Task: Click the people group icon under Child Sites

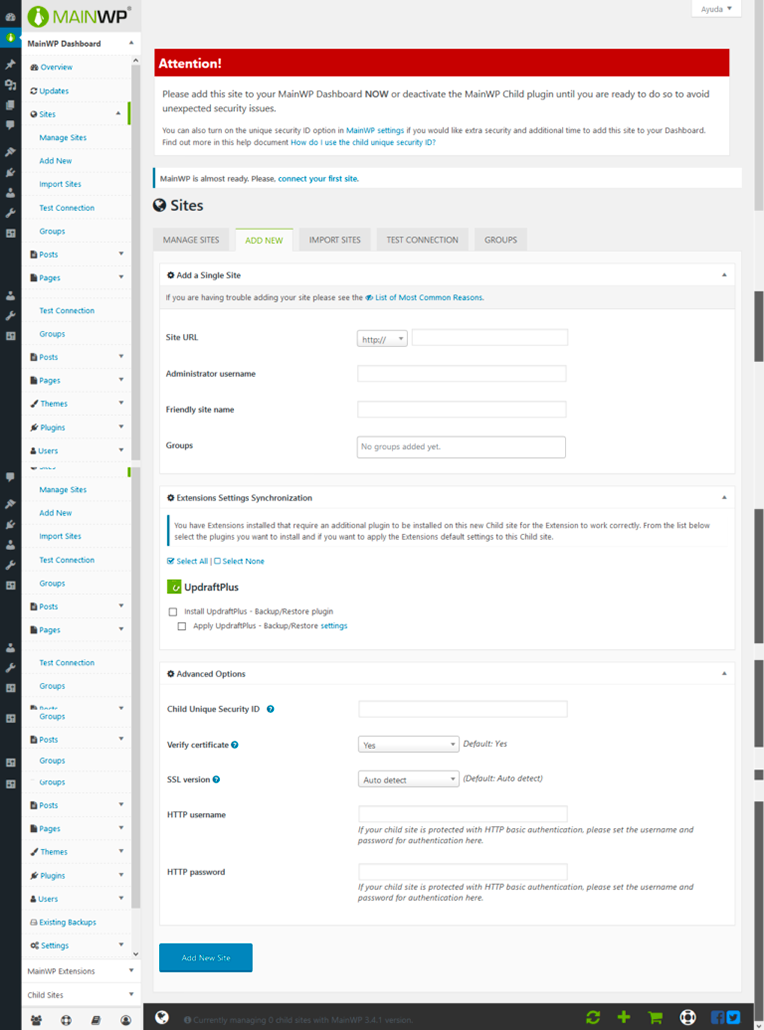Action: (x=36, y=1020)
